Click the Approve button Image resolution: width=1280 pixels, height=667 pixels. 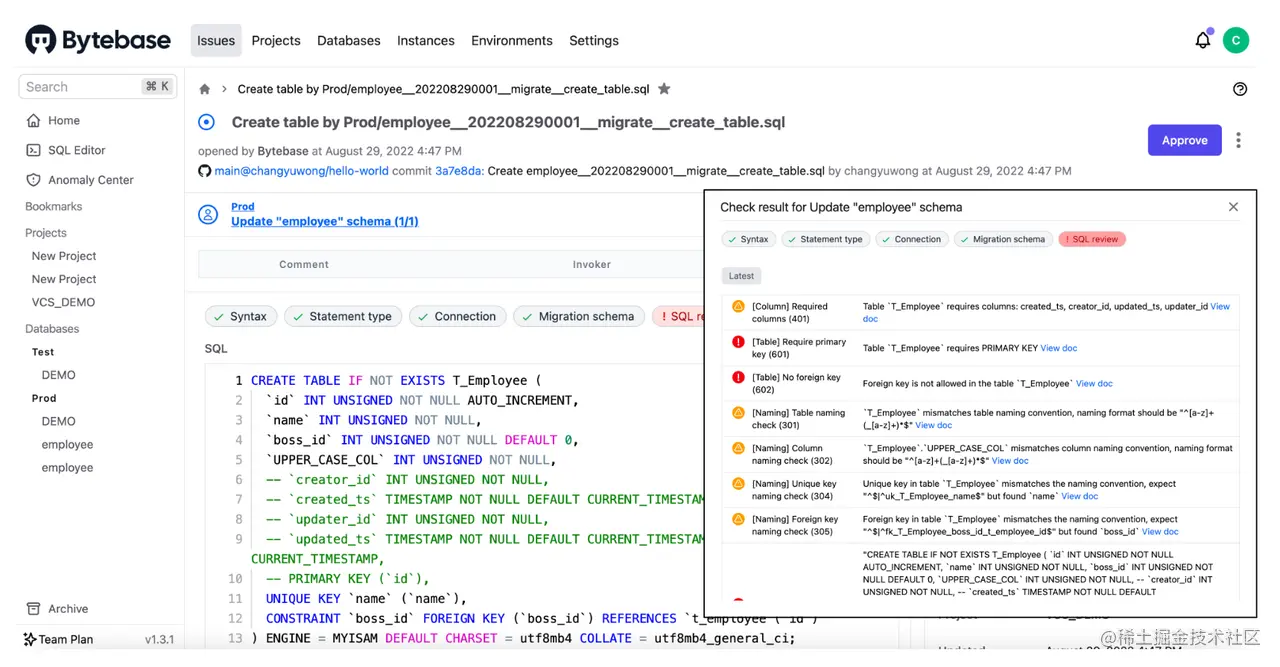(1185, 140)
